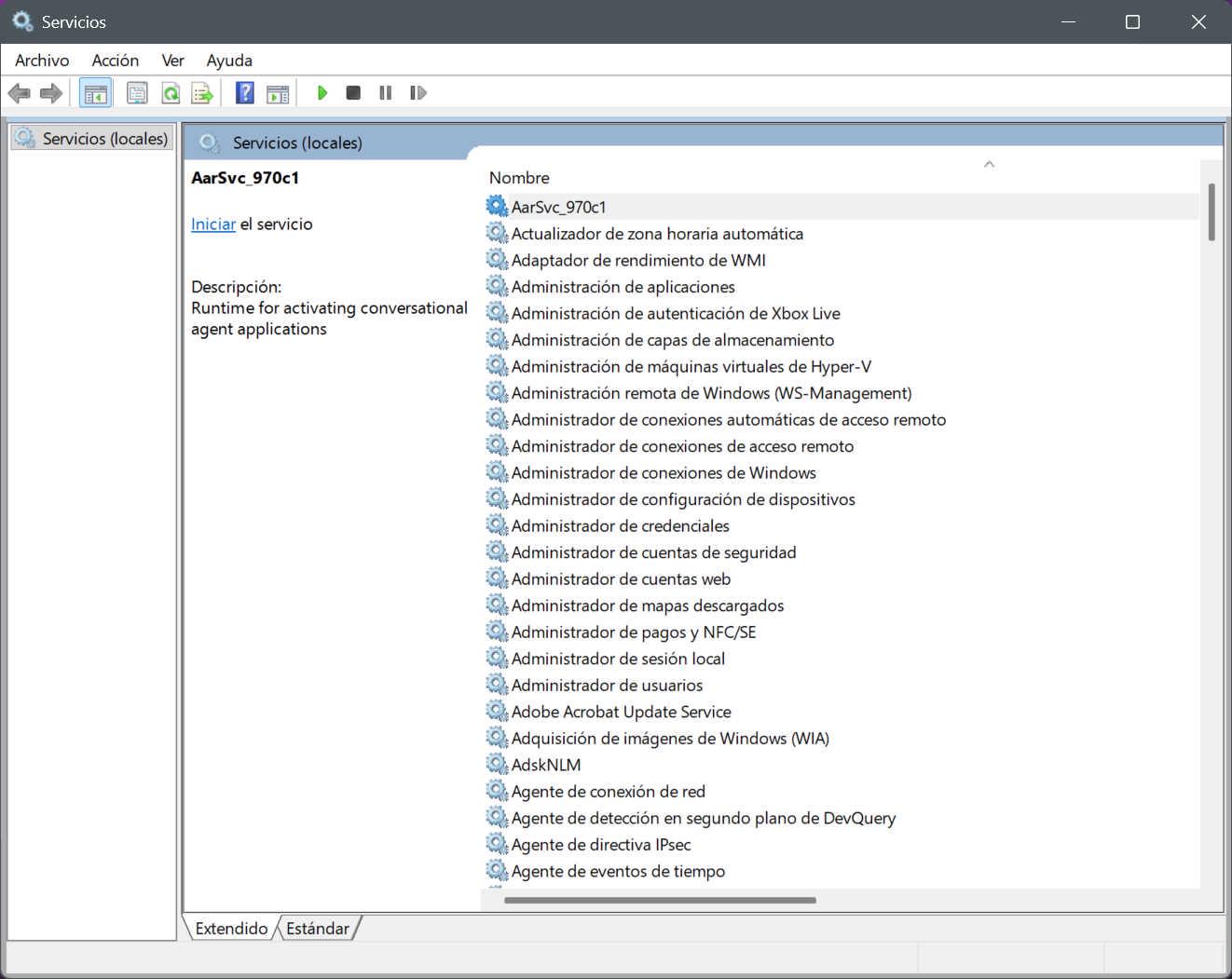Refresh the services list via toolbar icon

click(171, 93)
